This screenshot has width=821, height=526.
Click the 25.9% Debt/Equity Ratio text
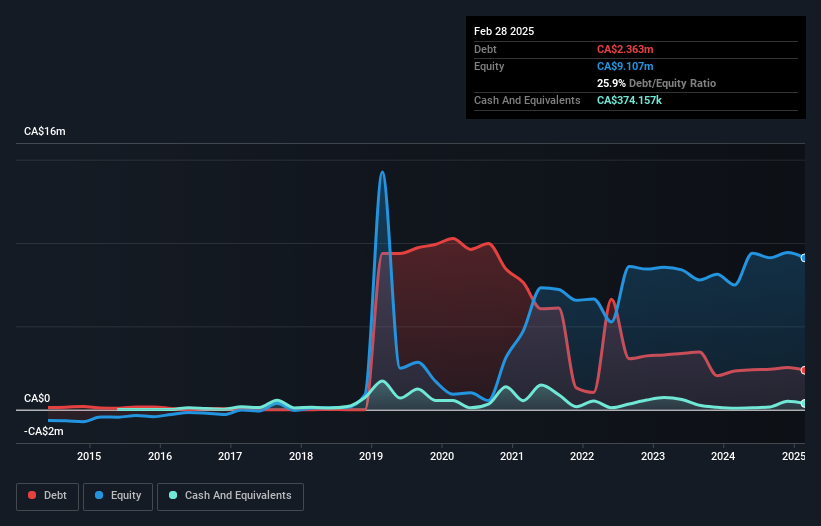pos(656,83)
